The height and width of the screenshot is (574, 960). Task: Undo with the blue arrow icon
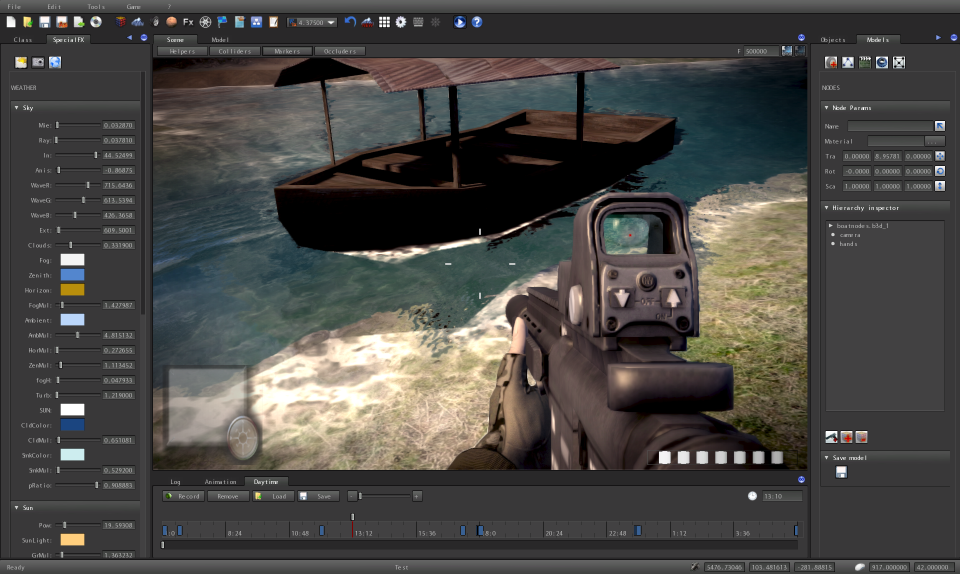(x=350, y=22)
